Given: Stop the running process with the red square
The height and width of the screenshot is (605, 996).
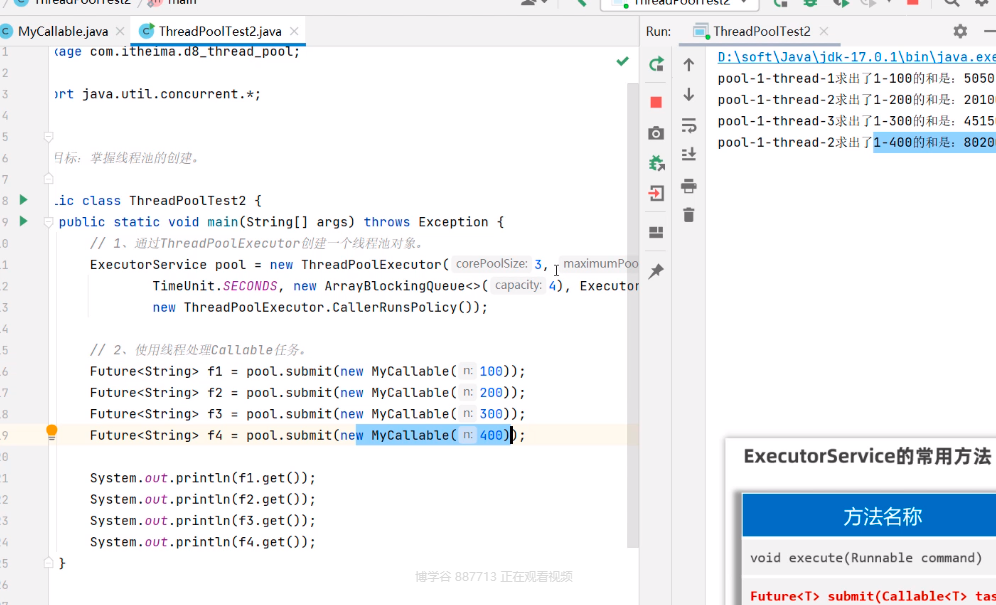Looking at the screenshot, I should click(656, 102).
